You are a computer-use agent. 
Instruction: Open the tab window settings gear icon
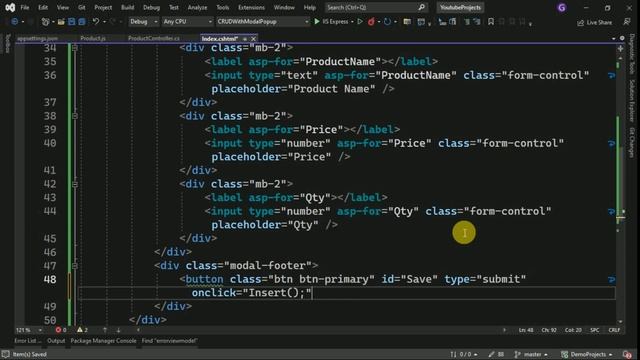point(622,38)
